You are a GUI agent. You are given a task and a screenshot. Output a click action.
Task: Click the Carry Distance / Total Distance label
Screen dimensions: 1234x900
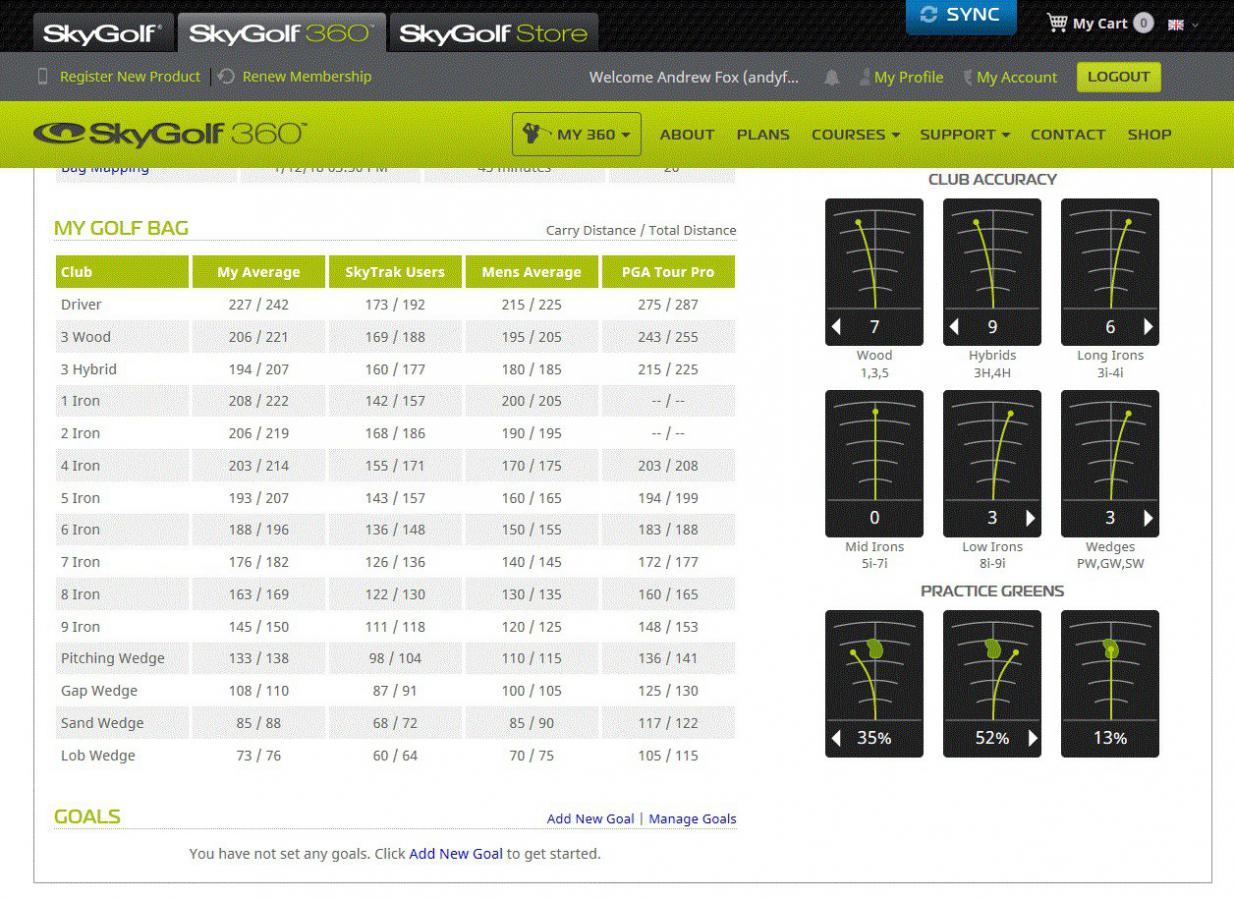[x=641, y=230]
